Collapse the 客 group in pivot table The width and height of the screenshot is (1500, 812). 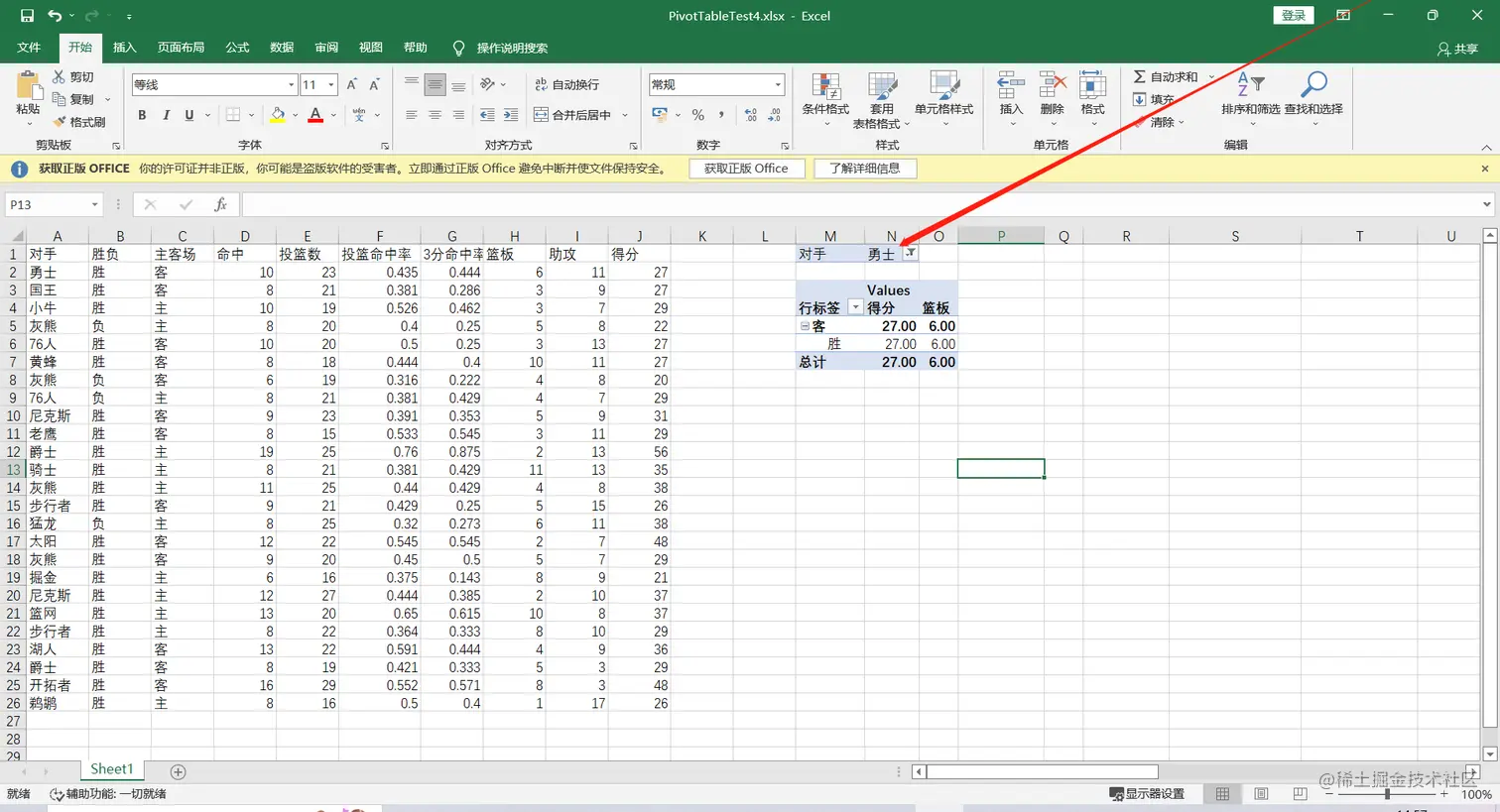pos(805,326)
